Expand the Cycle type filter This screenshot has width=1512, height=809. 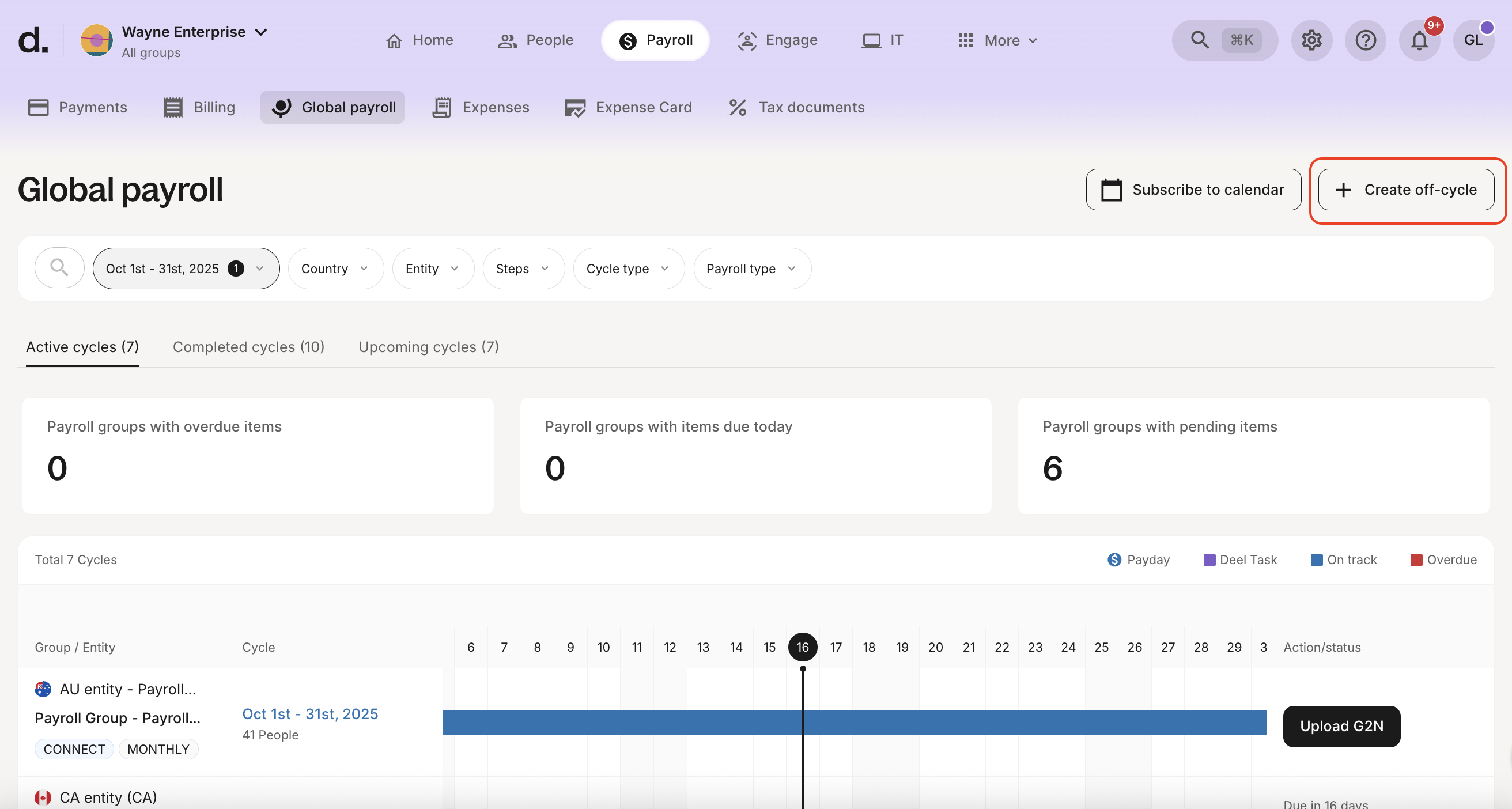pyautogui.click(x=628, y=269)
